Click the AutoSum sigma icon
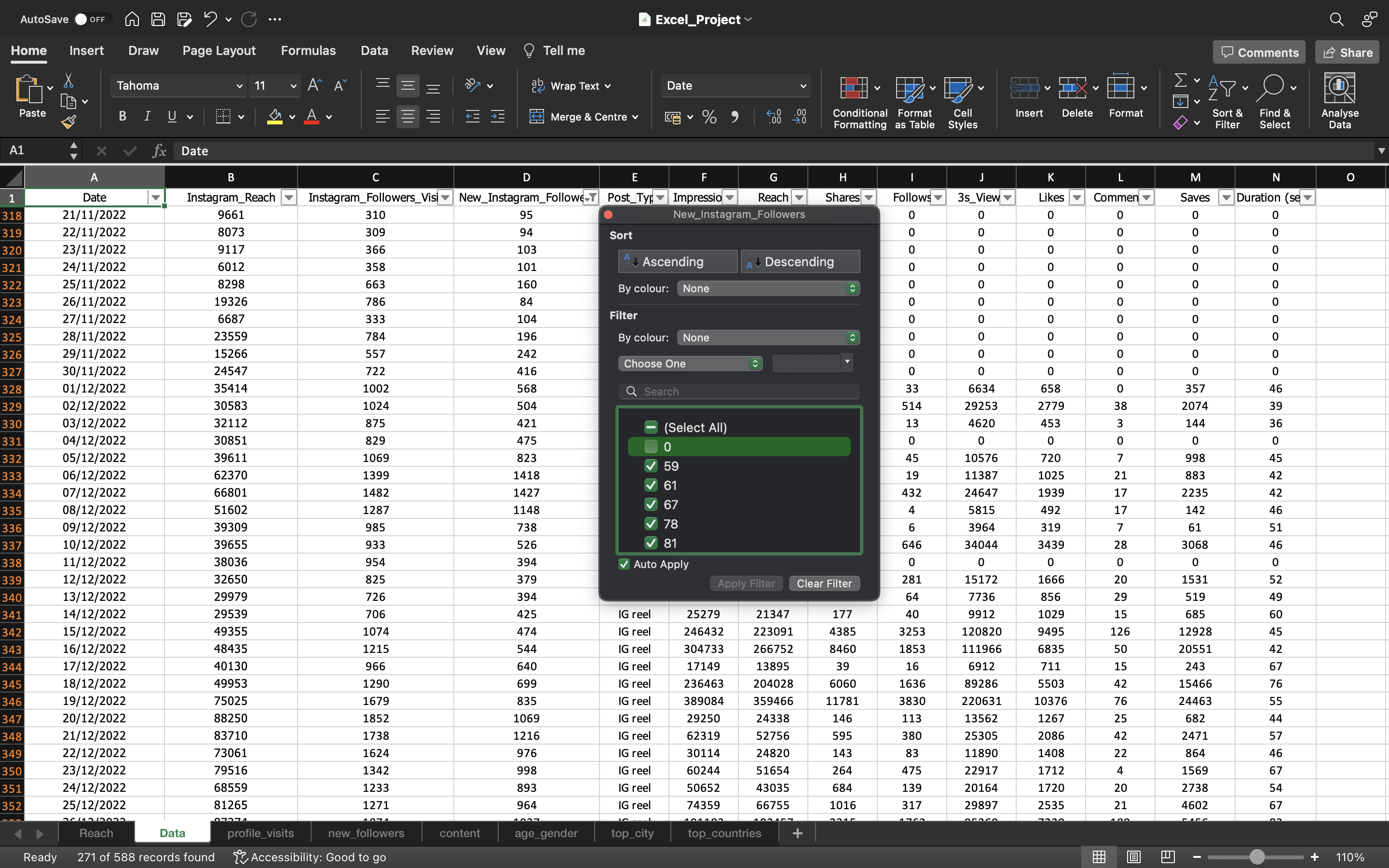1389x868 pixels. pos(1180,80)
